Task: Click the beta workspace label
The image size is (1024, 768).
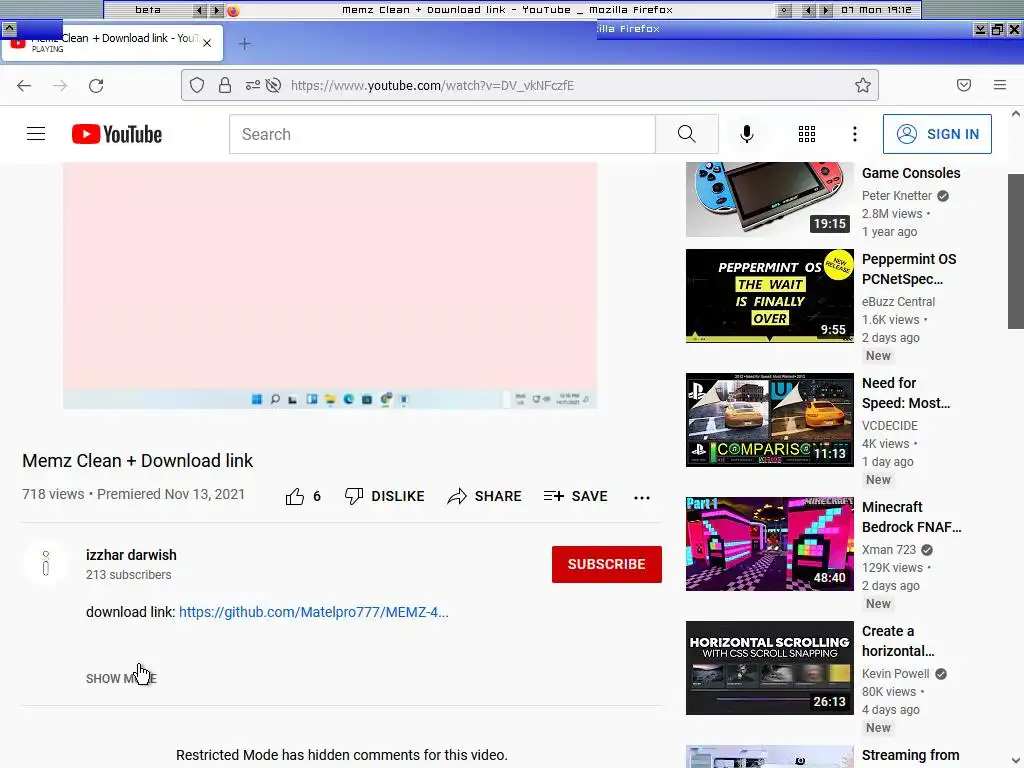Action: [x=148, y=10]
